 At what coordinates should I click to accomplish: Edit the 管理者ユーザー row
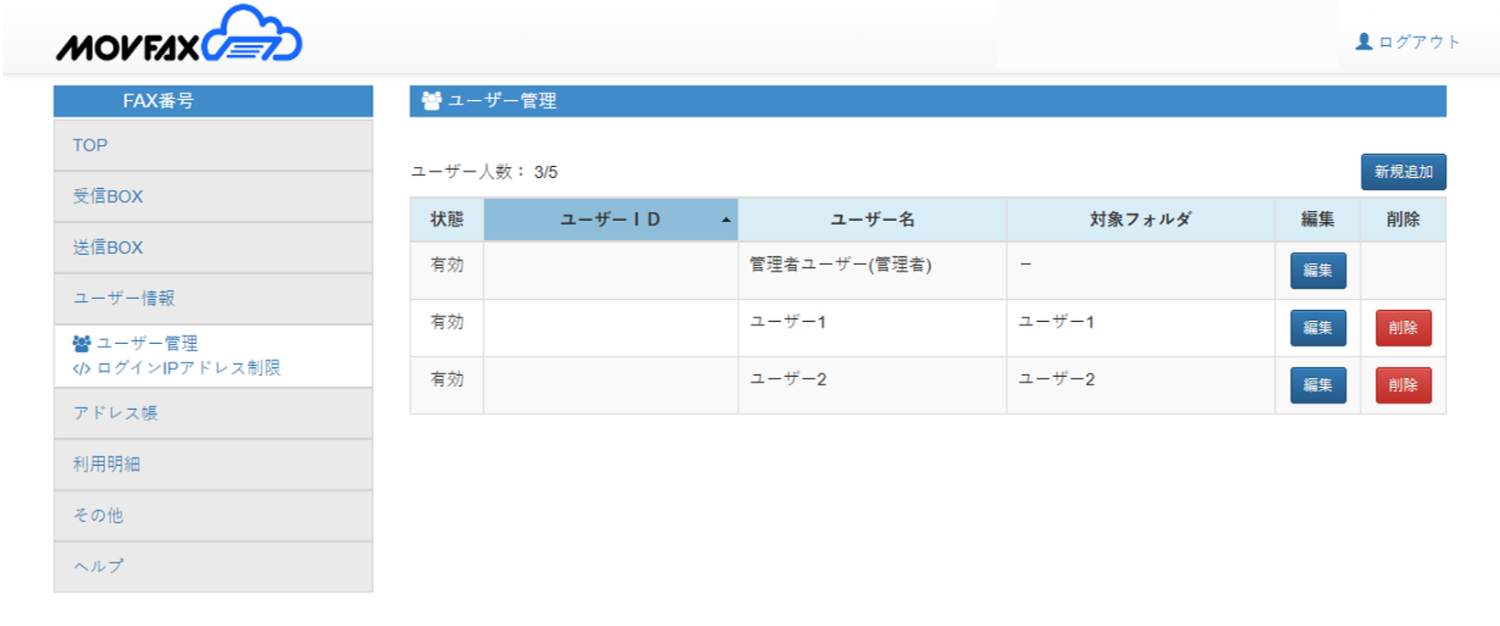point(1318,271)
